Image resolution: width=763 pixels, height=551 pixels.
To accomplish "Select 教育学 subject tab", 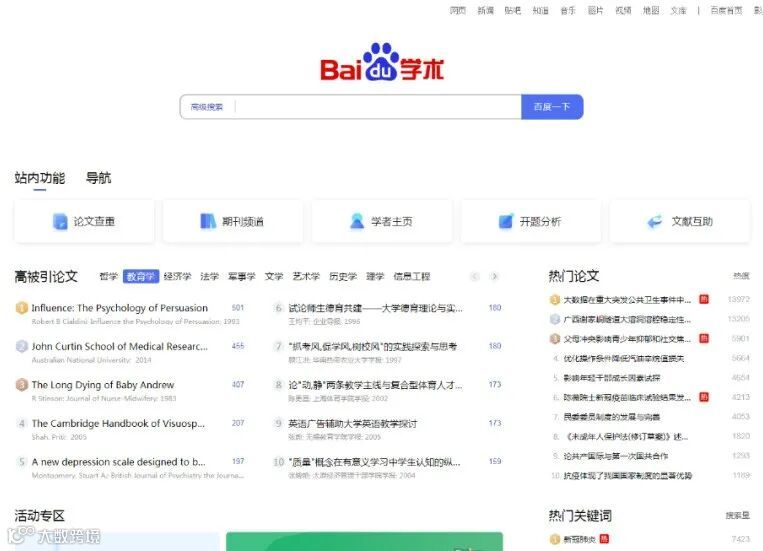I will click(x=141, y=276).
